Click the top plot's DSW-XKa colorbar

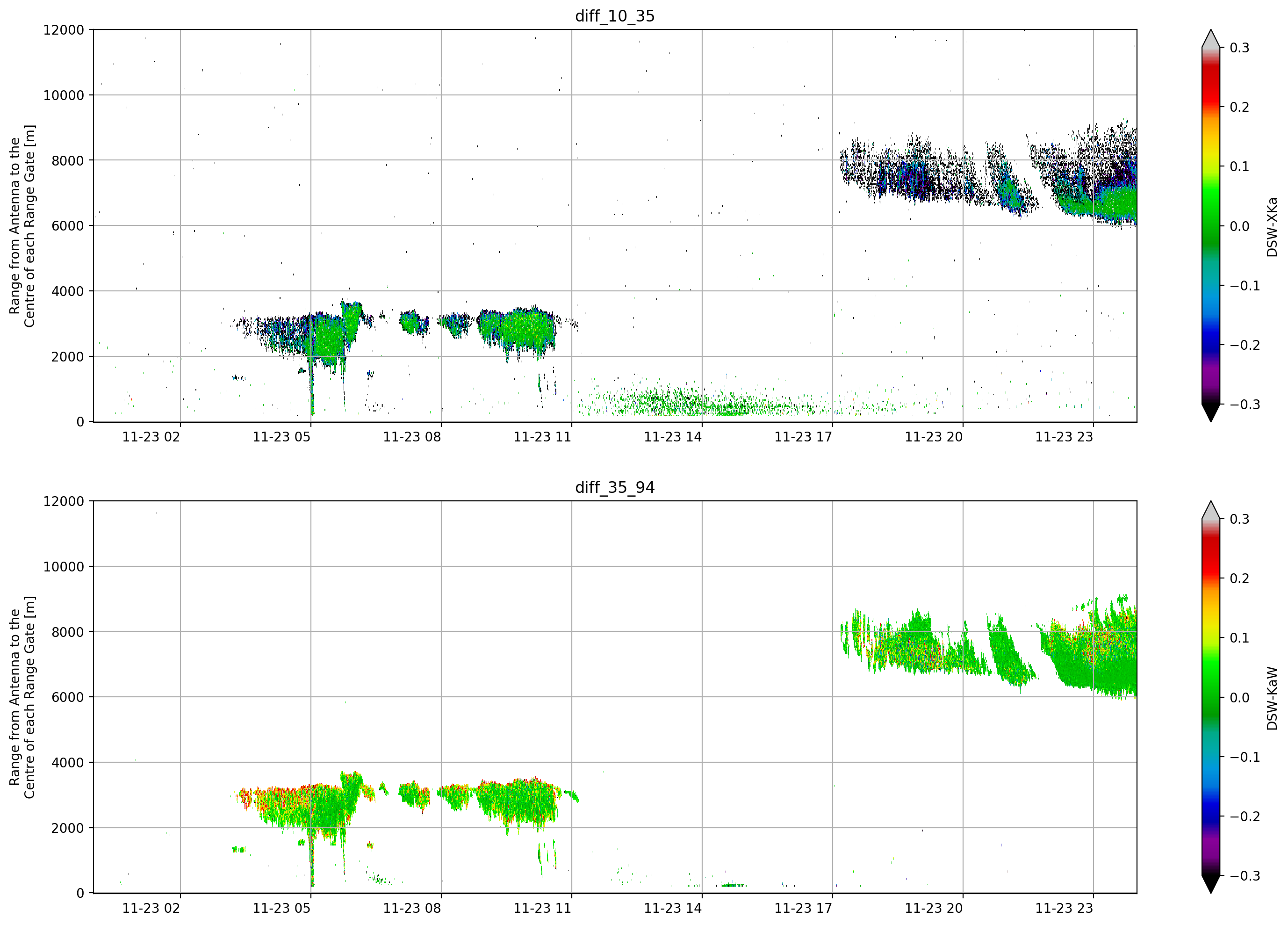point(1211,225)
